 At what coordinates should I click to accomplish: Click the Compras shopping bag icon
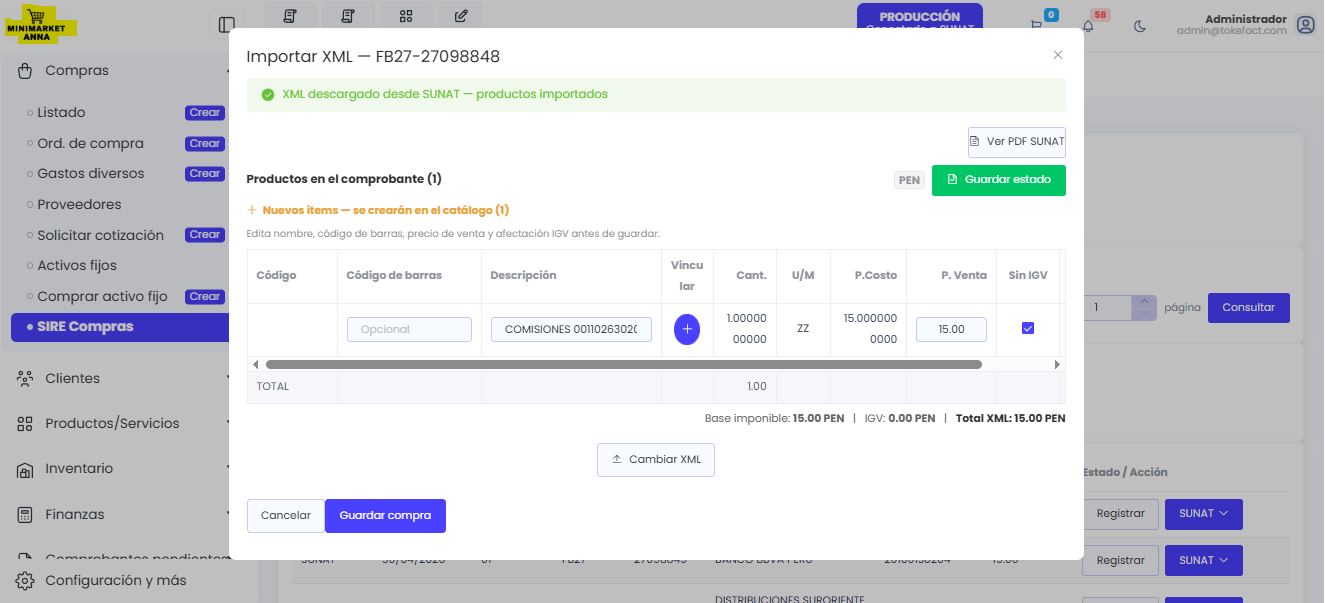pos(25,70)
